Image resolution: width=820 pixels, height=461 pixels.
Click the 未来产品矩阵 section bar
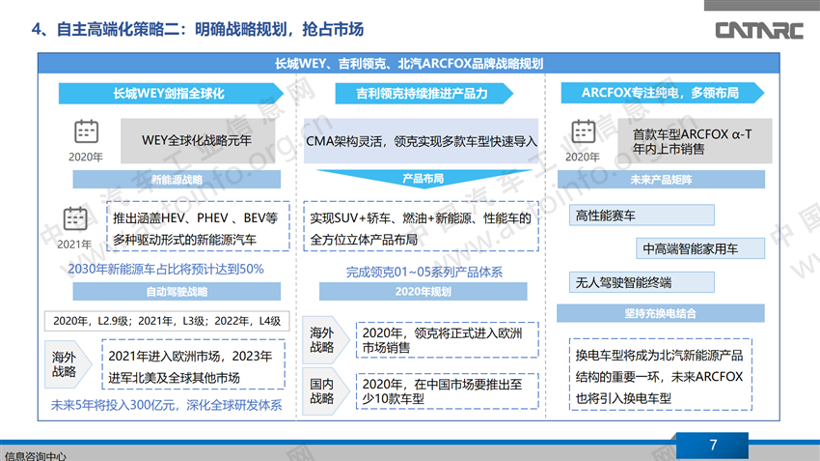click(661, 179)
